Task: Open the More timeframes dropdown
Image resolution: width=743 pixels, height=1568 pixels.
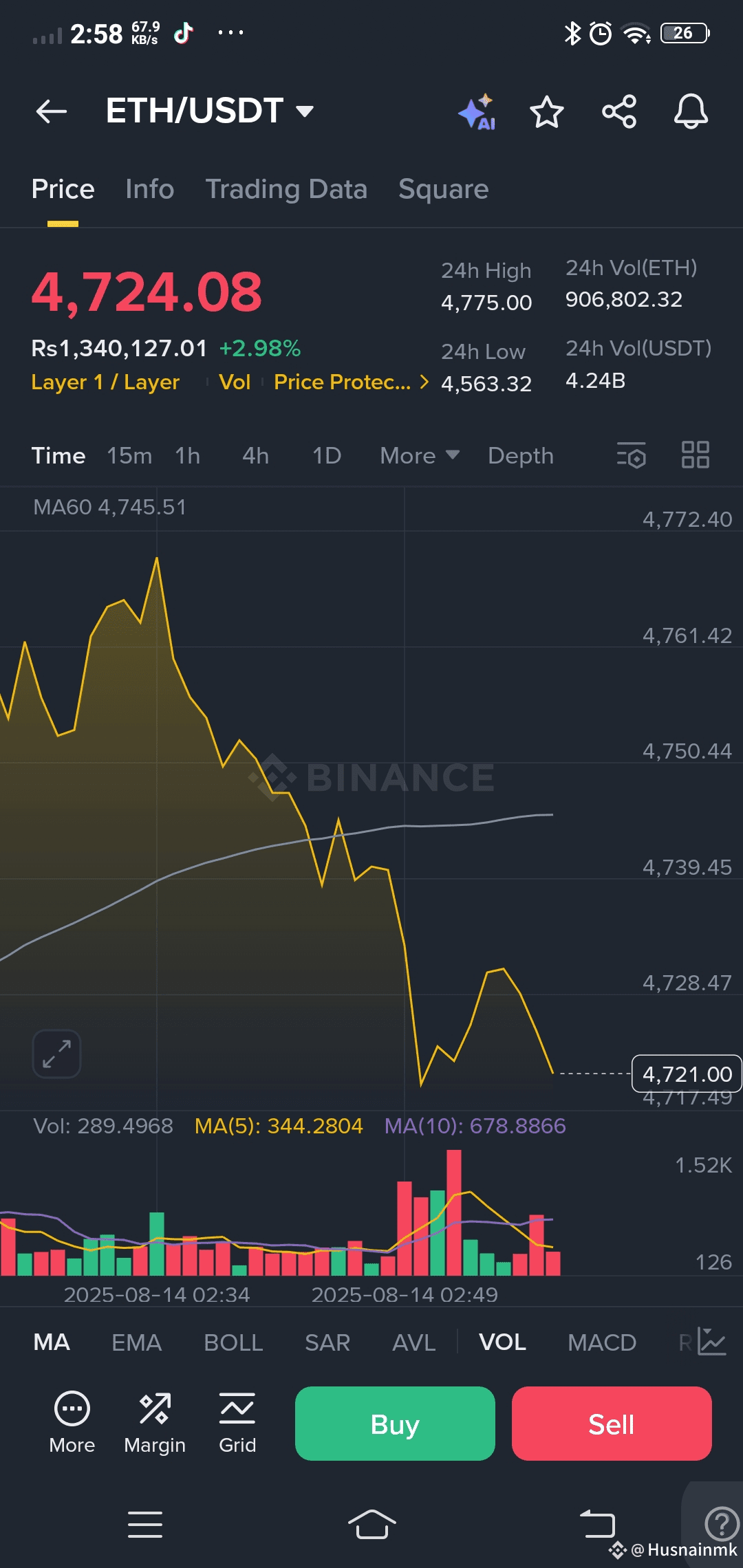Action: tap(419, 455)
